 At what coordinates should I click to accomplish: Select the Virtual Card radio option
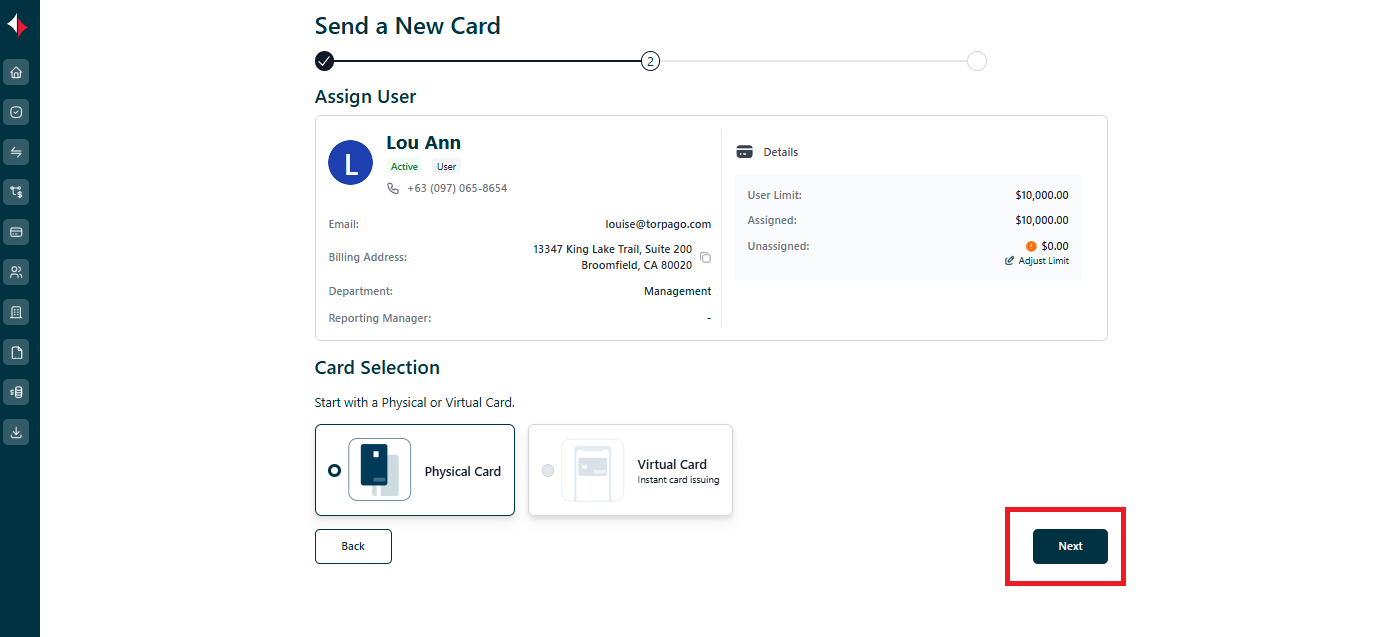547,470
